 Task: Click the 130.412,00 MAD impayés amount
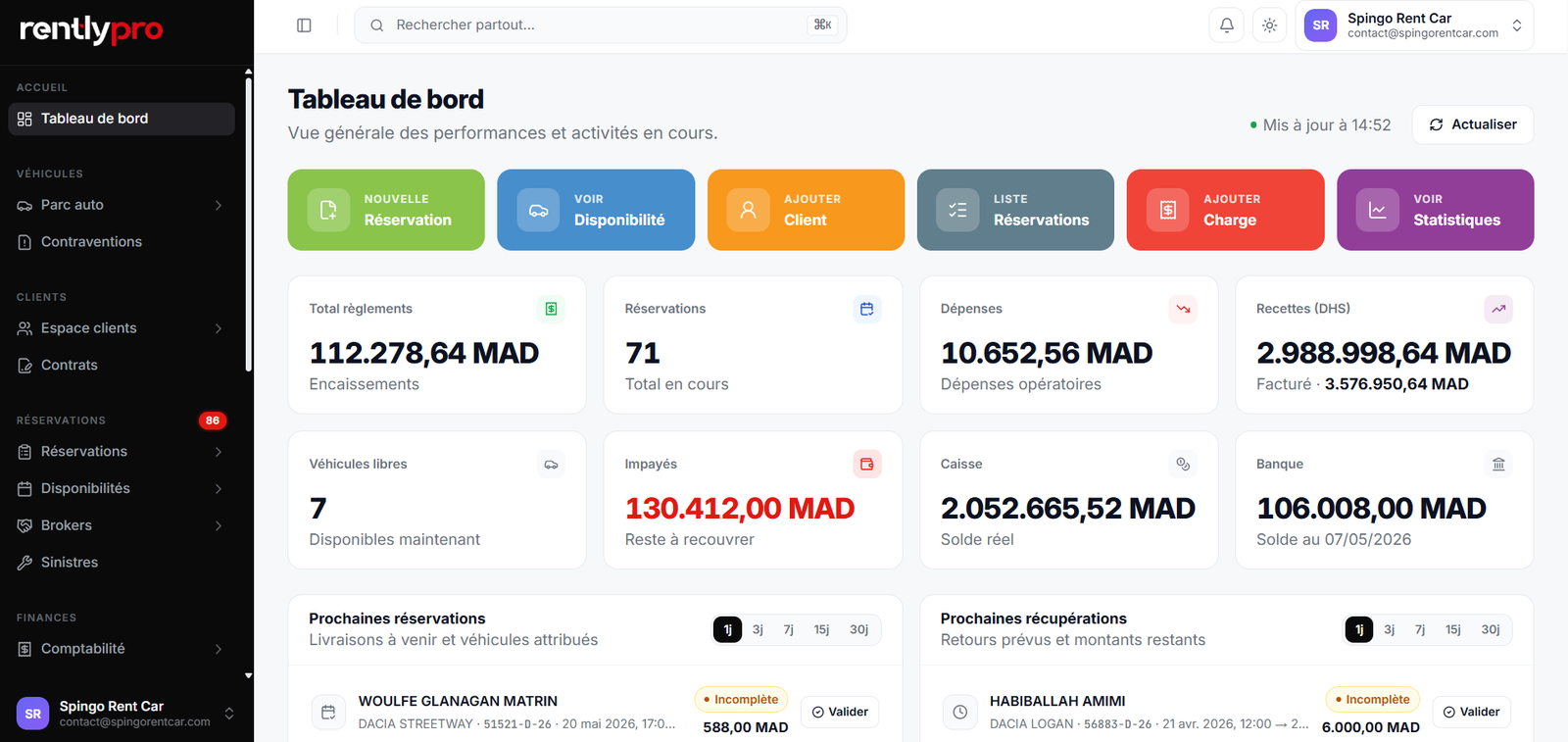coord(740,509)
